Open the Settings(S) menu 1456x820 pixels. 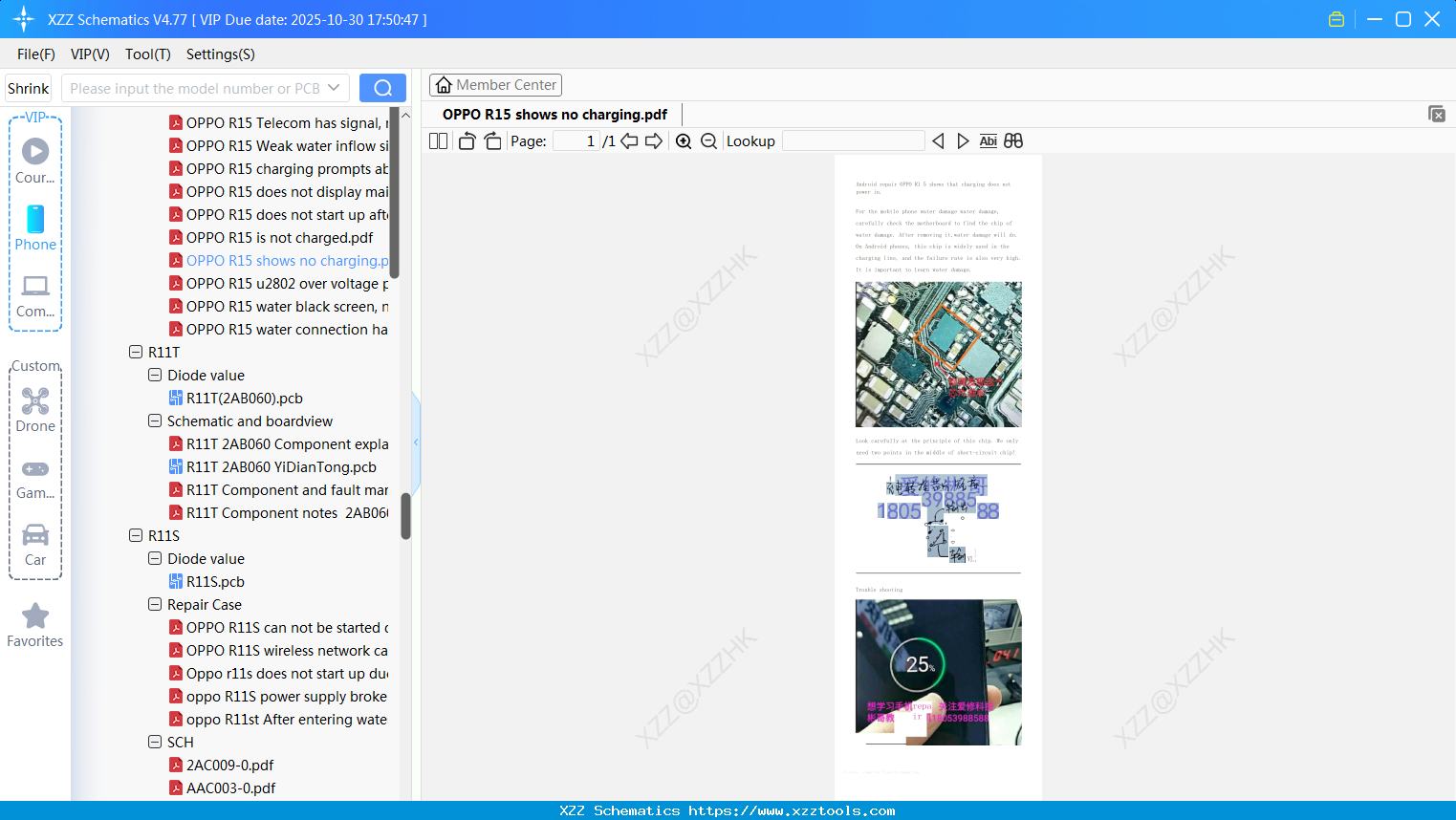click(x=221, y=54)
